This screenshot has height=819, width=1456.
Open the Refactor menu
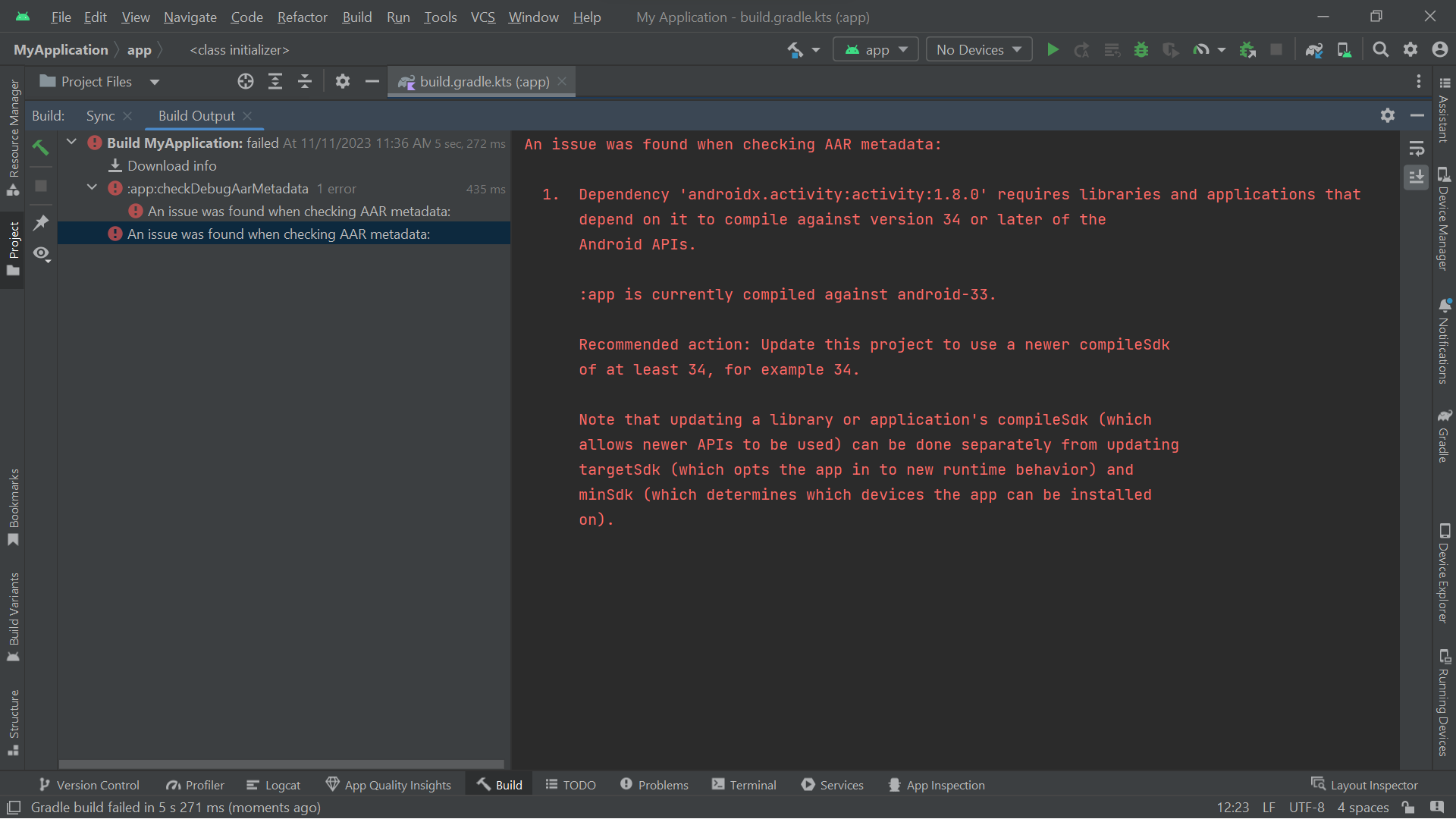[302, 17]
